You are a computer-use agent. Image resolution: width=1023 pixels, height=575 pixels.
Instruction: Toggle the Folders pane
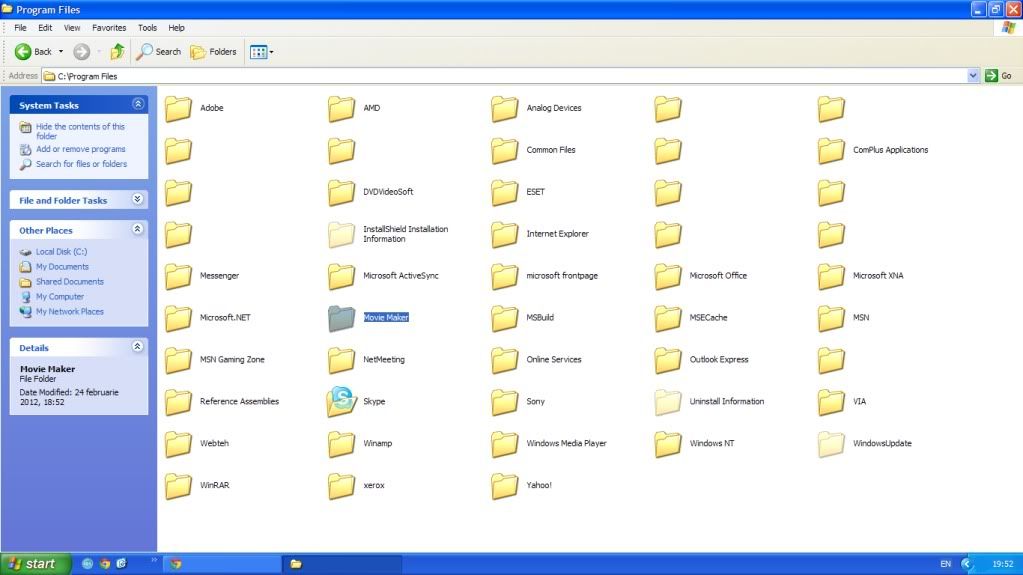(213, 52)
